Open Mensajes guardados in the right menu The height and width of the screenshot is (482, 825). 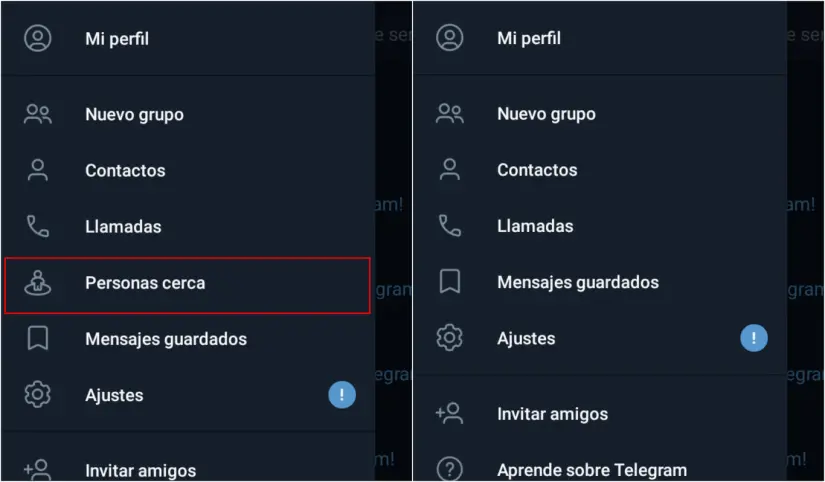tap(577, 282)
